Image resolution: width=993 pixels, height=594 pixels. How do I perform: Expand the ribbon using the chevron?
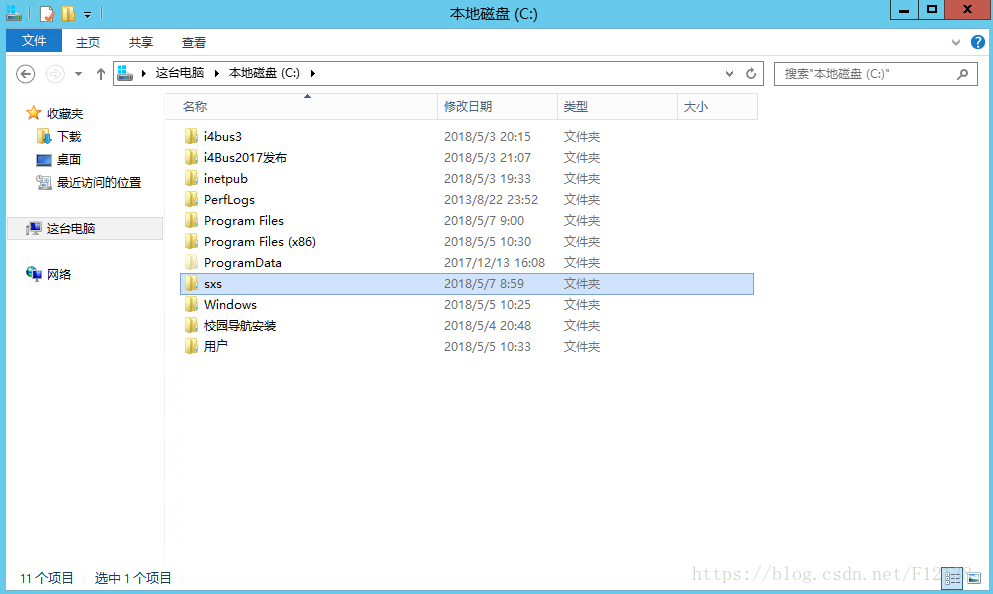click(956, 43)
